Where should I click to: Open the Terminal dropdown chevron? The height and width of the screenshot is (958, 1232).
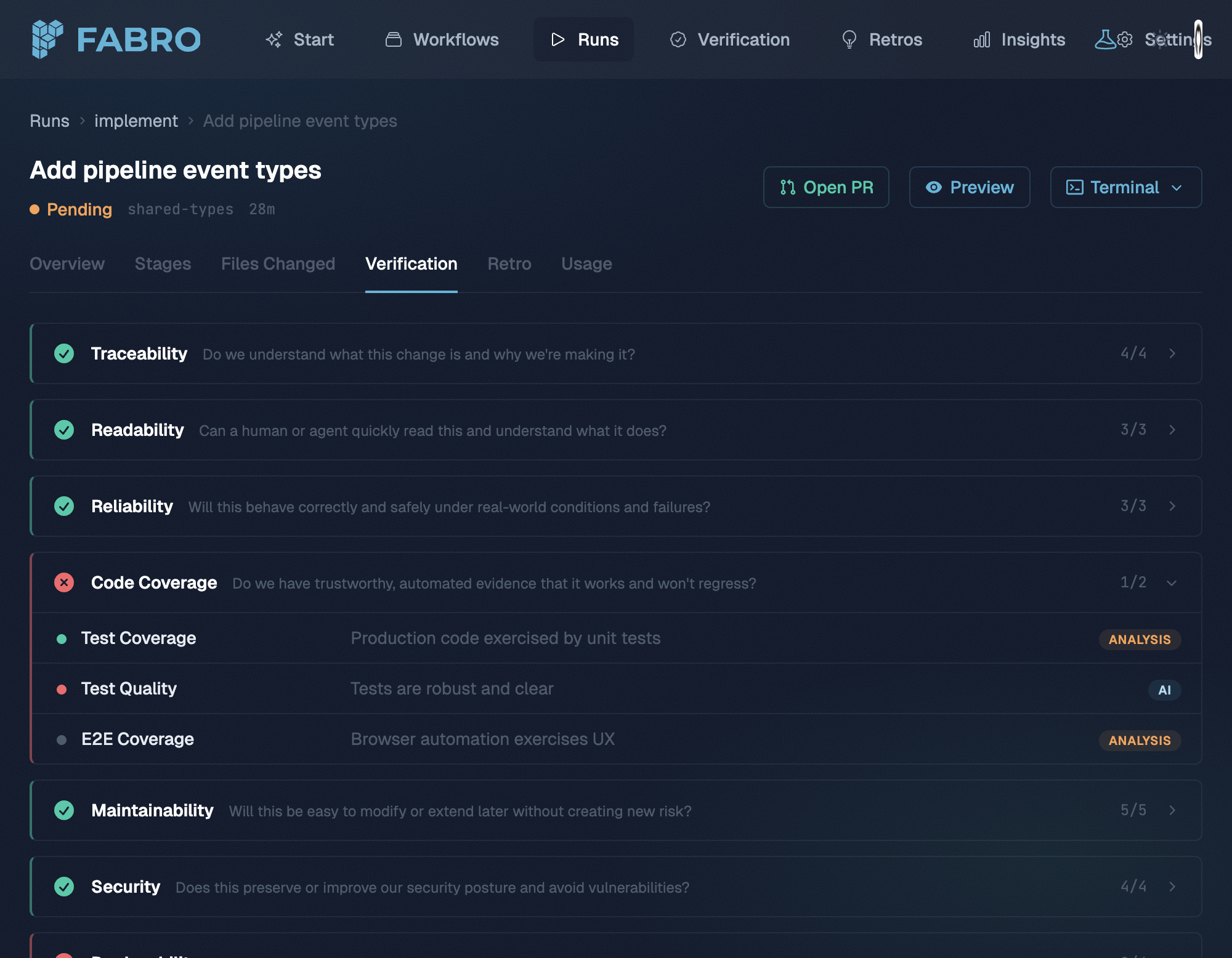(1178, 188)
